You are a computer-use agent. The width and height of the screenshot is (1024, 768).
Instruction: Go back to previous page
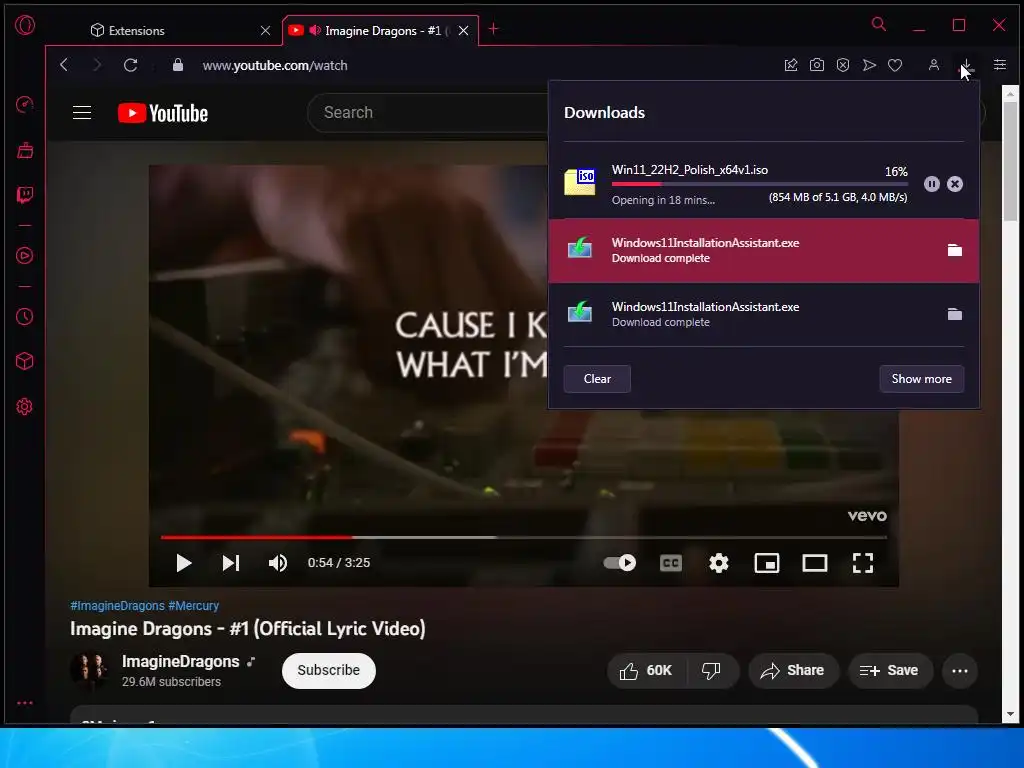(x=64, y=65)
